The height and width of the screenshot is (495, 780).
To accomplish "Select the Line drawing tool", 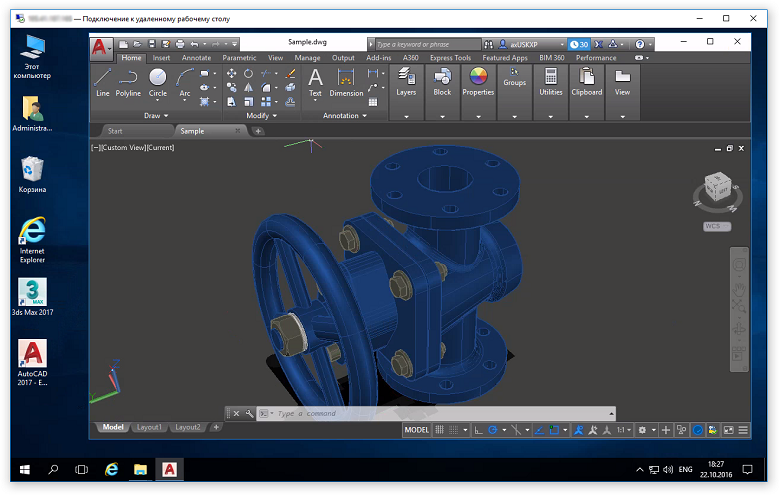I will click(103, 79).
